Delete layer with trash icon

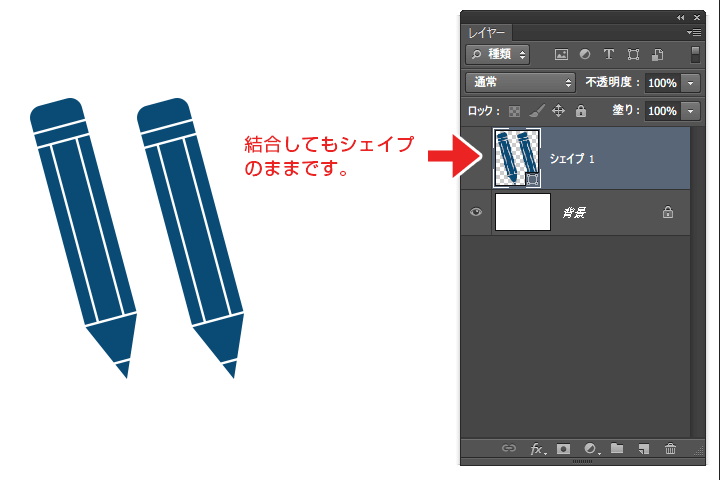pos(670,448)
